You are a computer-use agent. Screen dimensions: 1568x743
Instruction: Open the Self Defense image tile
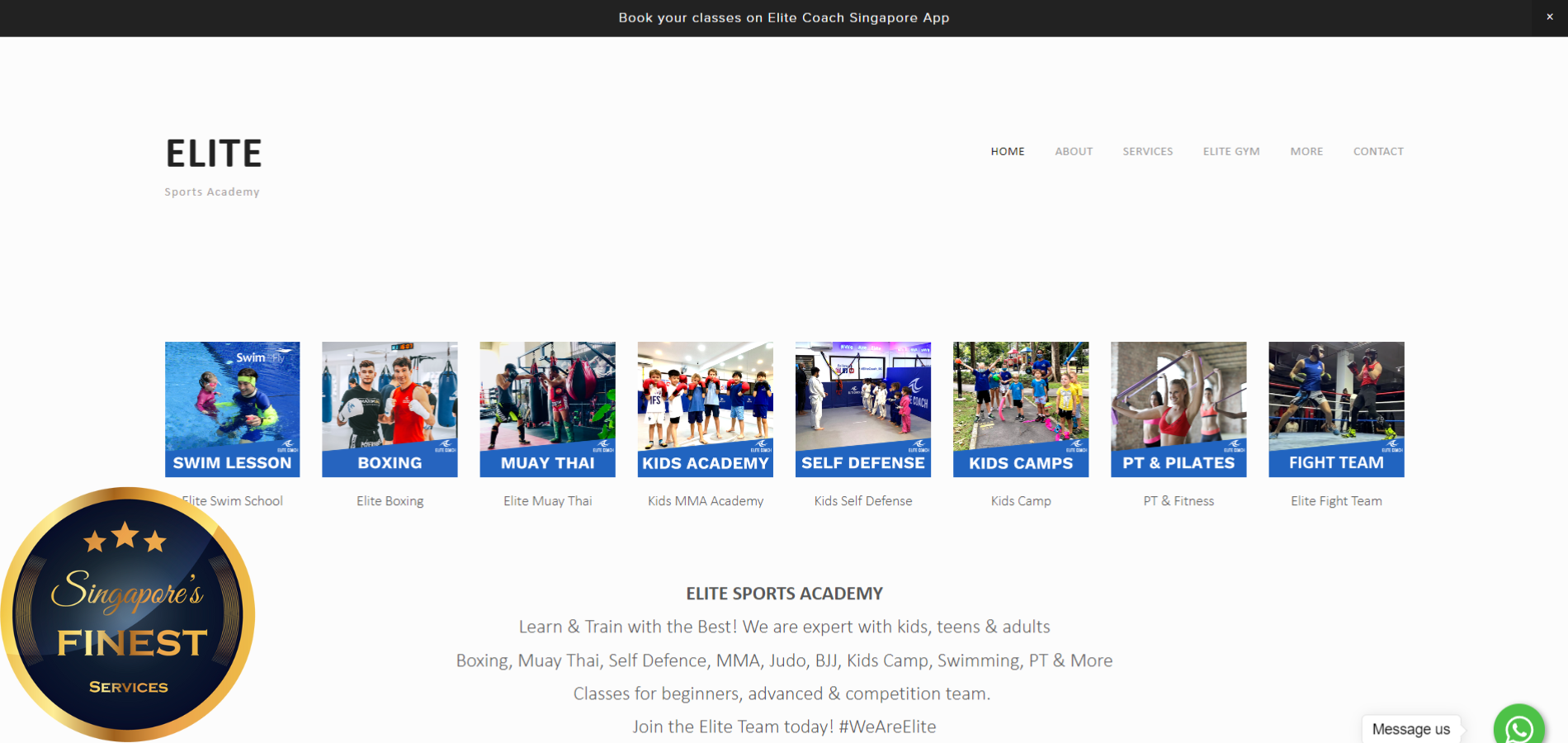coord(862,409)
